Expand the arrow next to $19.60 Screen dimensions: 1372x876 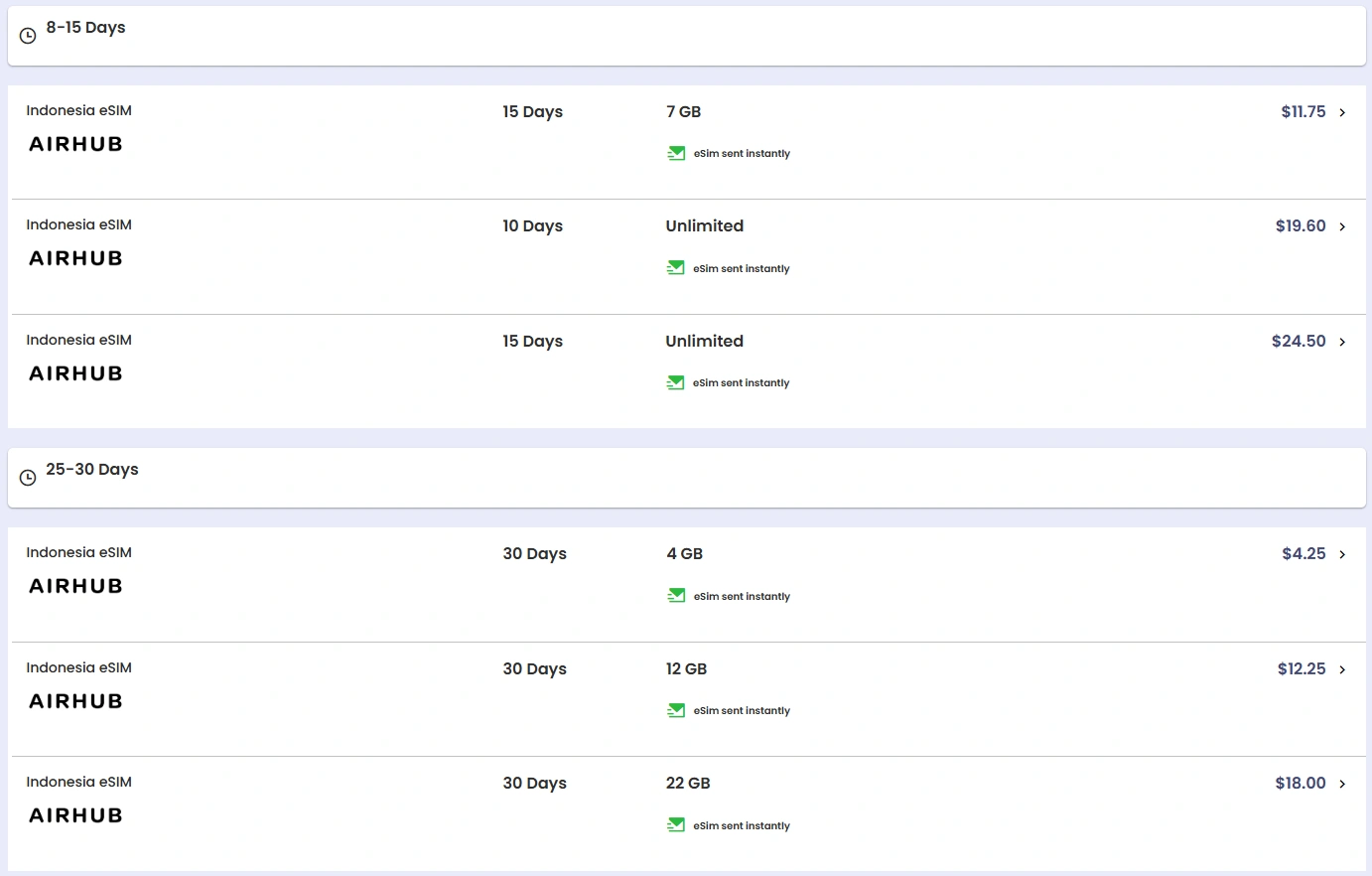coord(1342,227)
